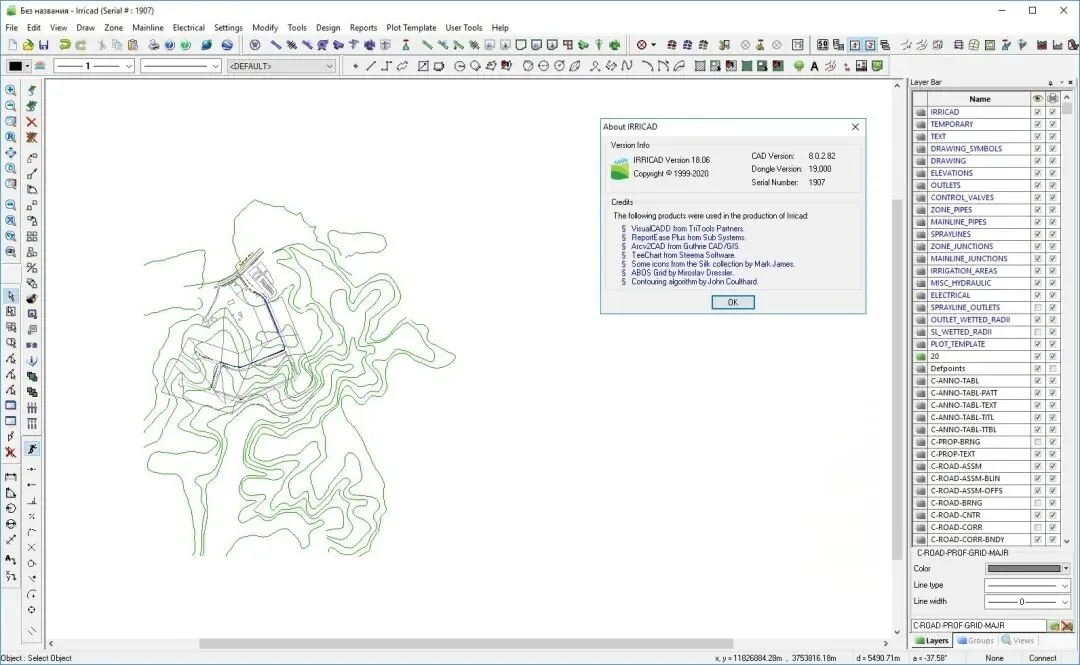Viewport: 1080px width, 665px height.
Task: Click the Pan four-arrow tool
Action: pyautogui.click(x=10, y=153)
